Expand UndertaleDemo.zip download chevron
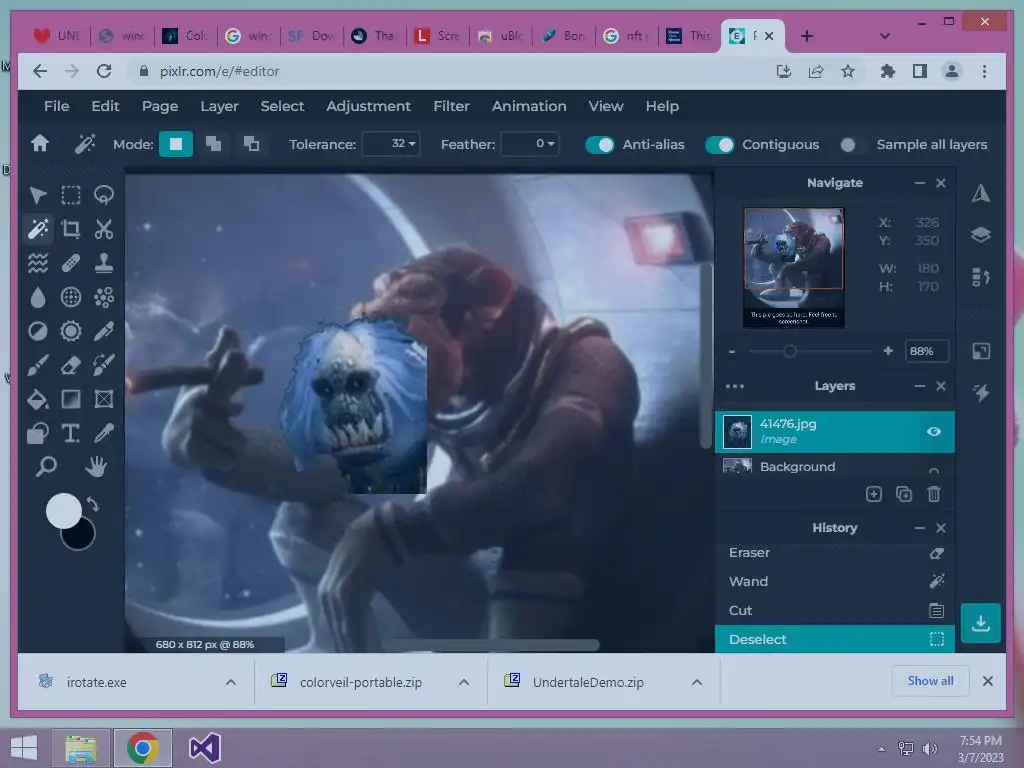The image size is (1024, 768). (x=697, y=682)
